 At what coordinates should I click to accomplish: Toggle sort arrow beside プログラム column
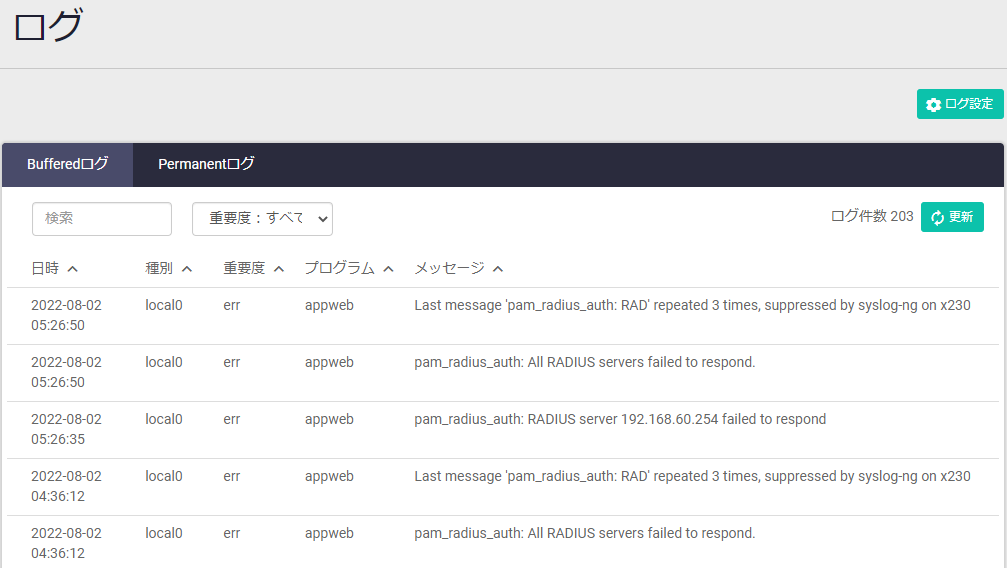tap(389, 269)
